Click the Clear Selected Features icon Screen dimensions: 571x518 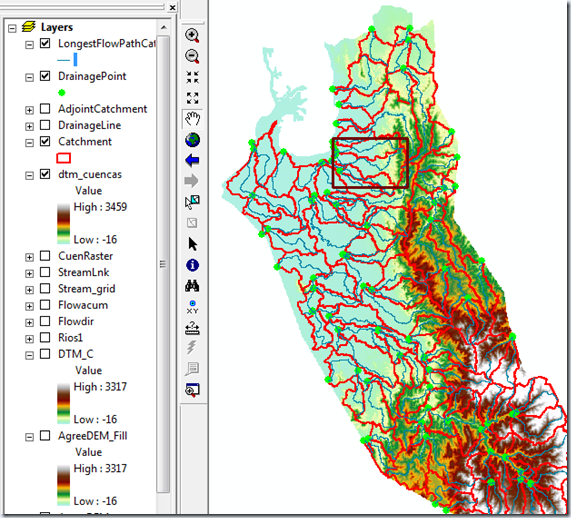click(192, 223)
